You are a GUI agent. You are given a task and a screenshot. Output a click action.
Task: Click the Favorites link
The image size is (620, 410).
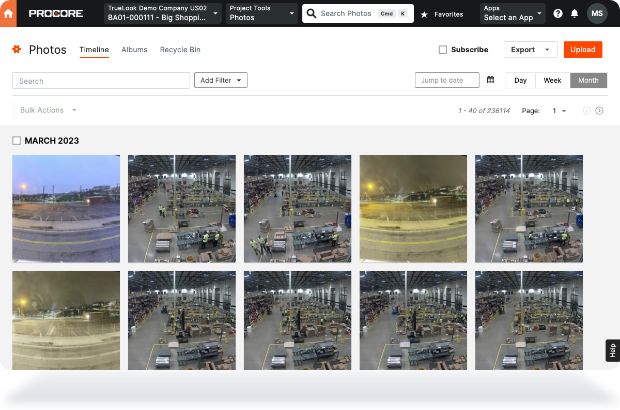(448, 14)
